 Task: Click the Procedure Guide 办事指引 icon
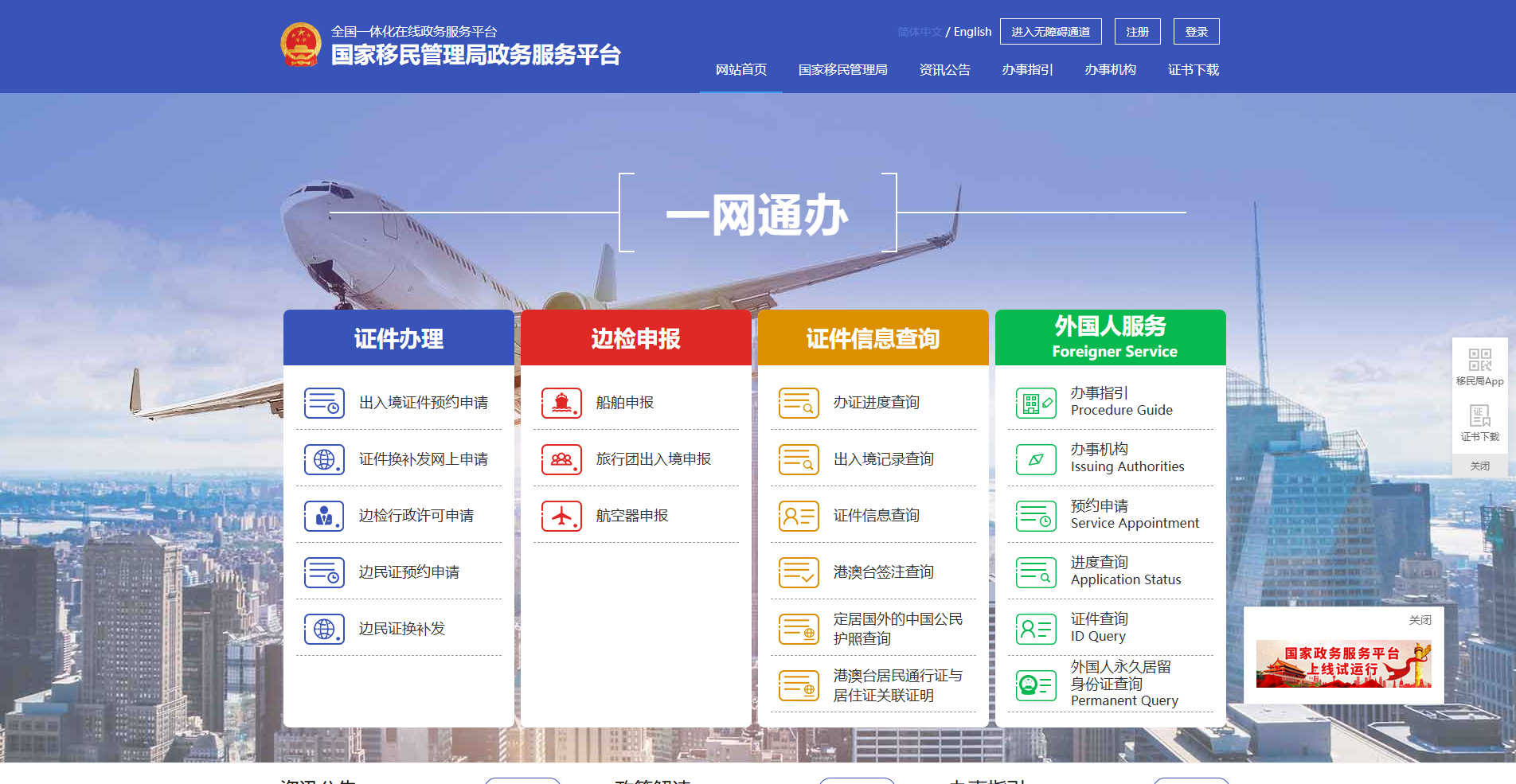tap(1035, 403)
